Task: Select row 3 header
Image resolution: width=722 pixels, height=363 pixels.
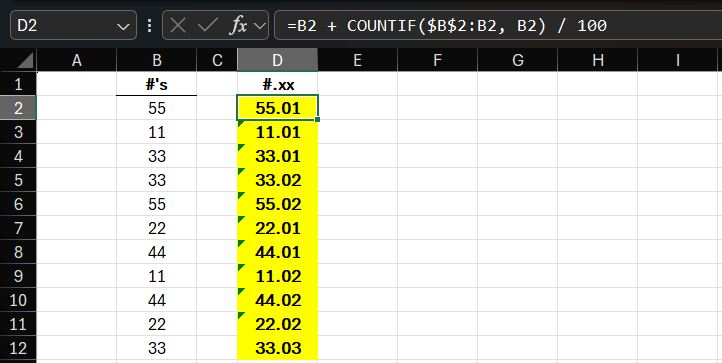Action: tap(18, 132)
